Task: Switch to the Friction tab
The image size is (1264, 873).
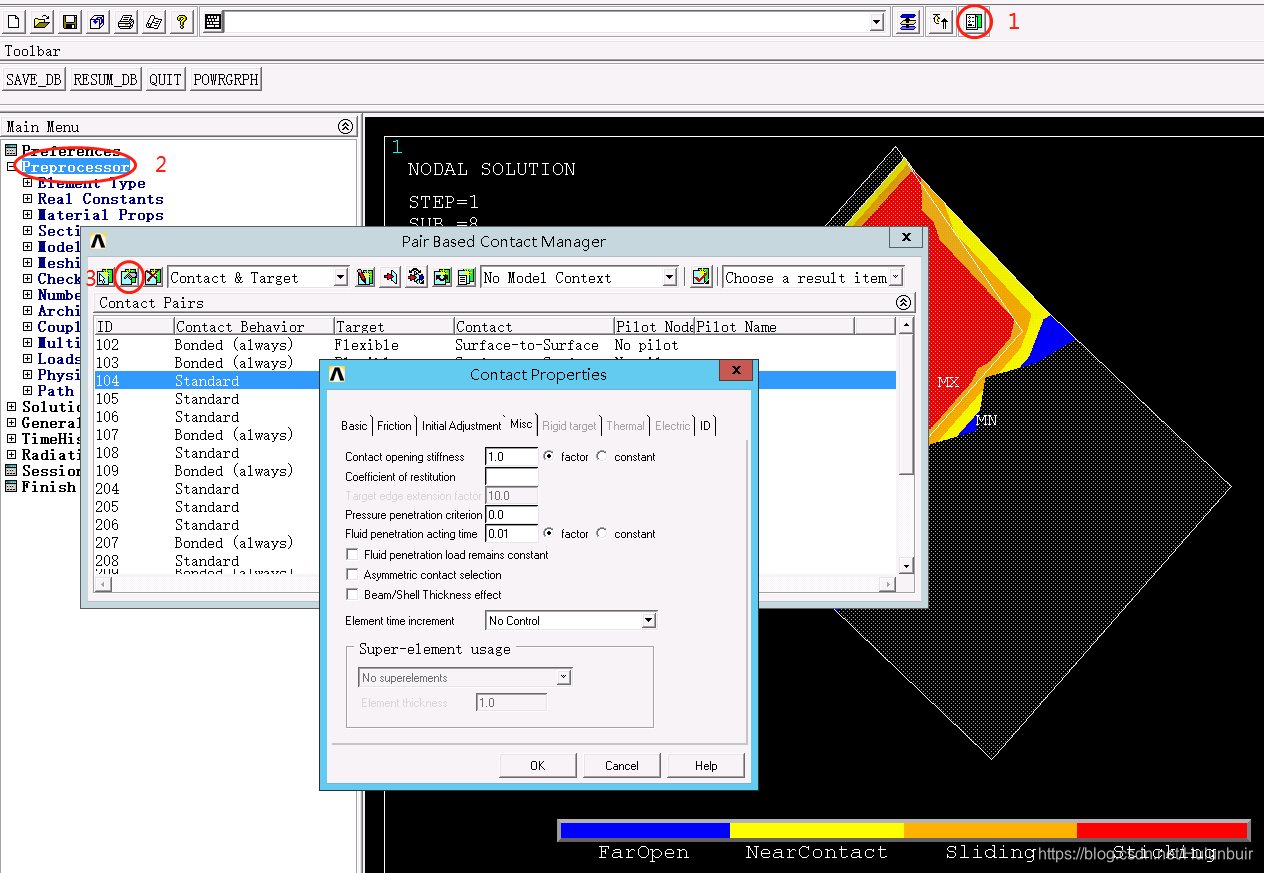Action: tap(394, 426)
